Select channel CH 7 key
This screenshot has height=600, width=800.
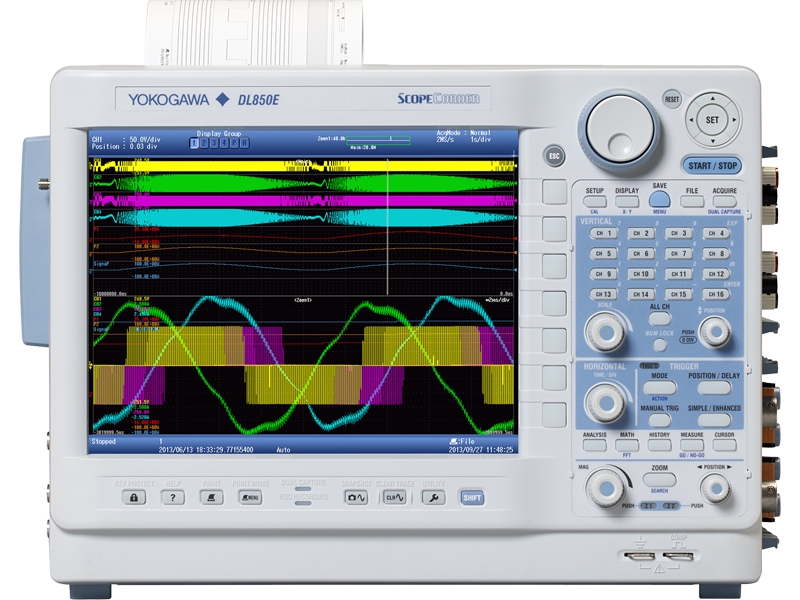679,254
